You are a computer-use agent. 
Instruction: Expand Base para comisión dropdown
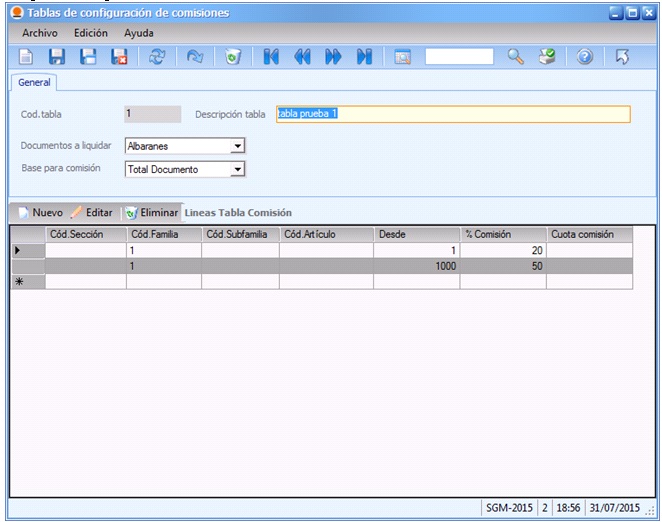237,170
